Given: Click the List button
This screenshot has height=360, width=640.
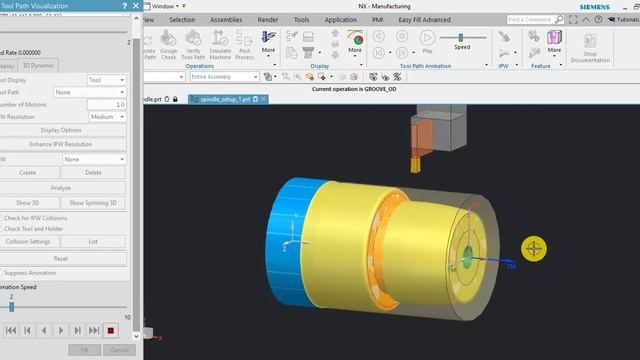Looking at the screenshot, I should click(x=93, y=242).
